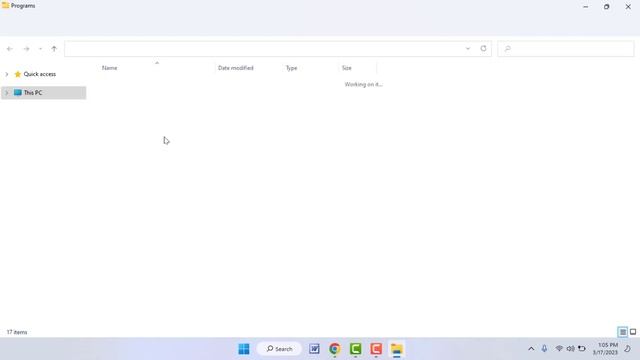
Task: Click the search magnifier icon
Action: [507, 49]
